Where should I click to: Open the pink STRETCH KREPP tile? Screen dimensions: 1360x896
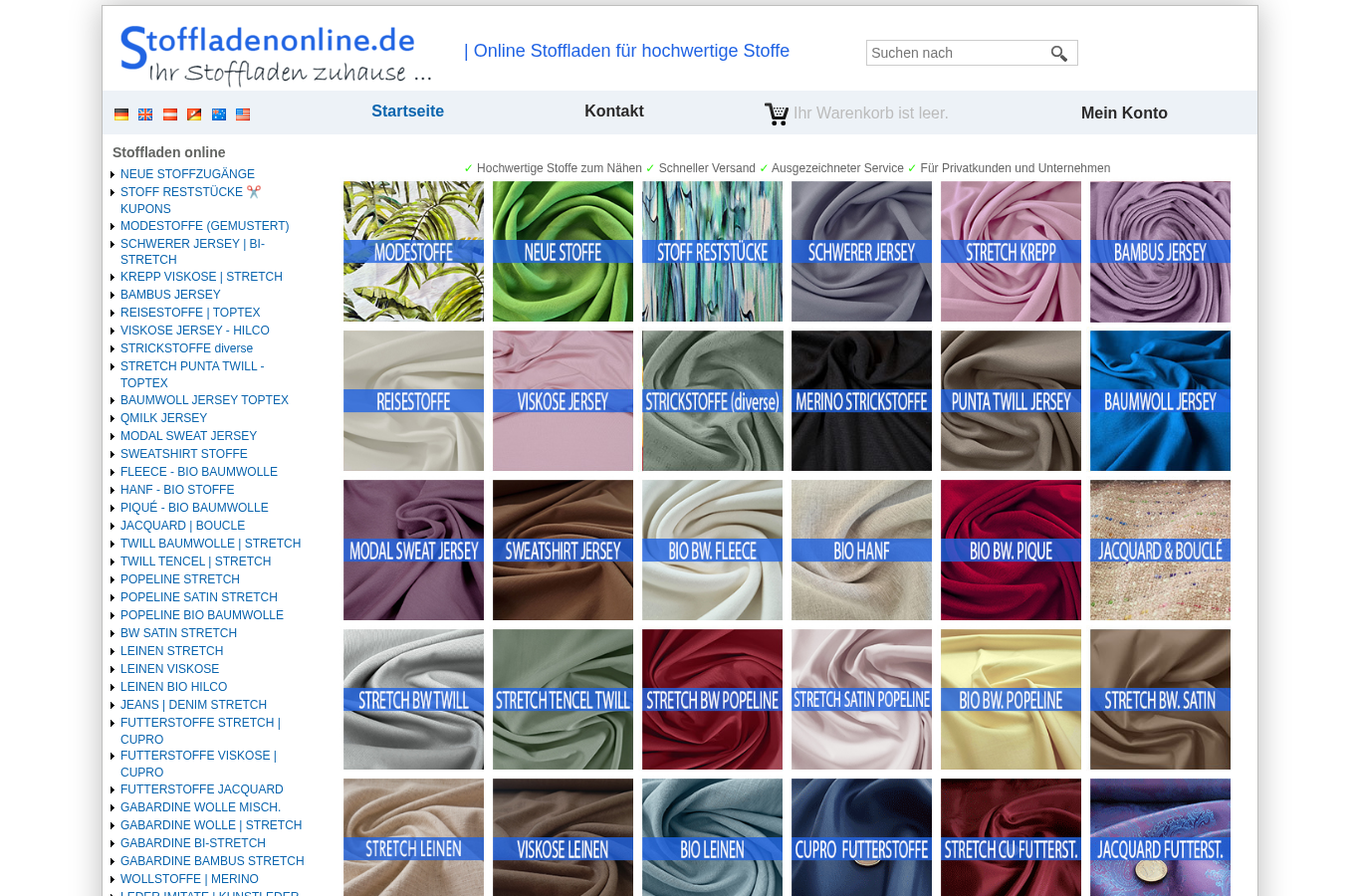point(1011,251)
